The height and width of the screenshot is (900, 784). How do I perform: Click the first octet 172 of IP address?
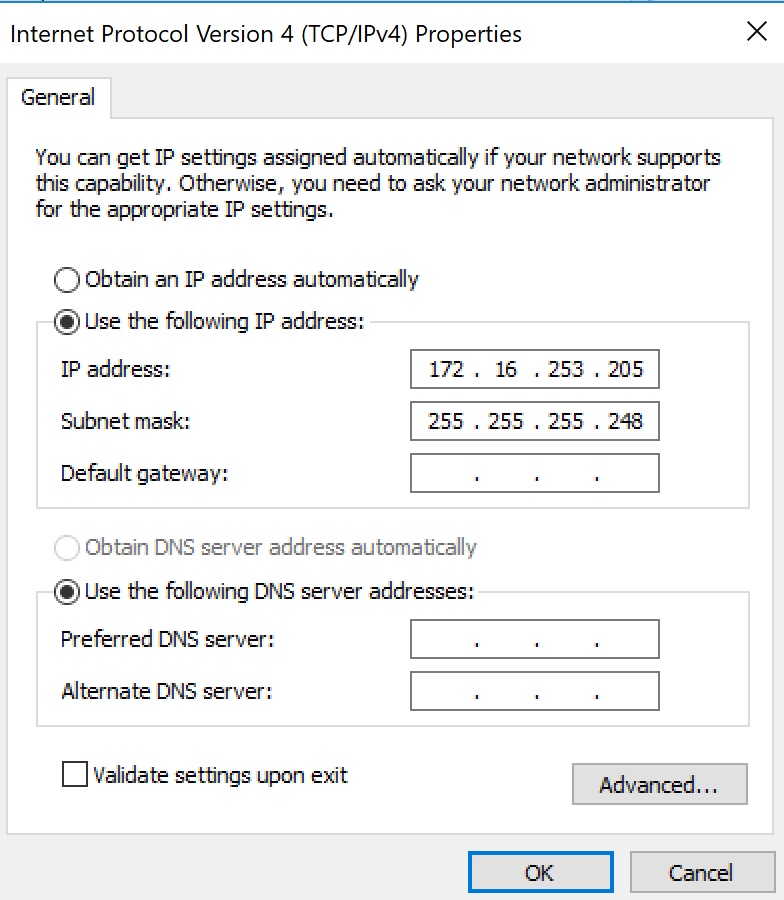coord(446,370)
